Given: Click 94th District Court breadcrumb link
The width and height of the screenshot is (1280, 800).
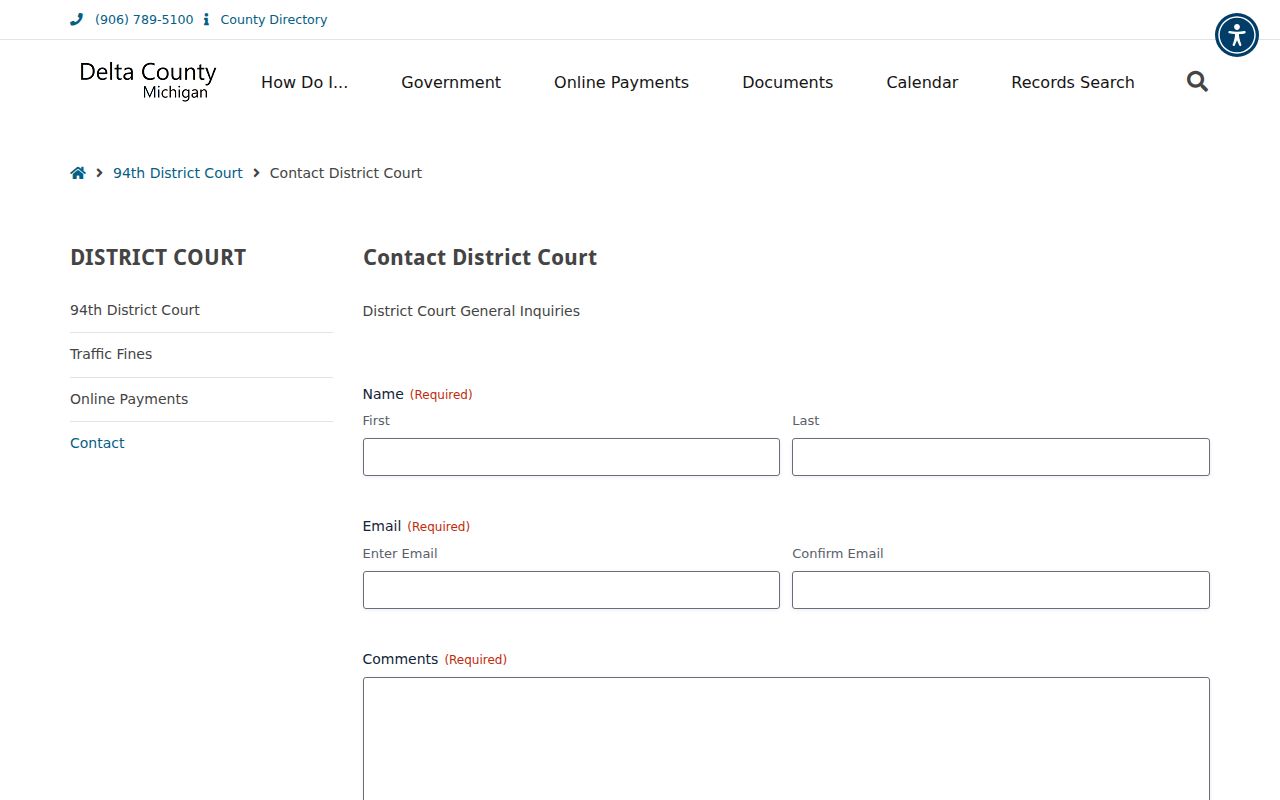Looking at the screenshot, I should tap(178, 173).
